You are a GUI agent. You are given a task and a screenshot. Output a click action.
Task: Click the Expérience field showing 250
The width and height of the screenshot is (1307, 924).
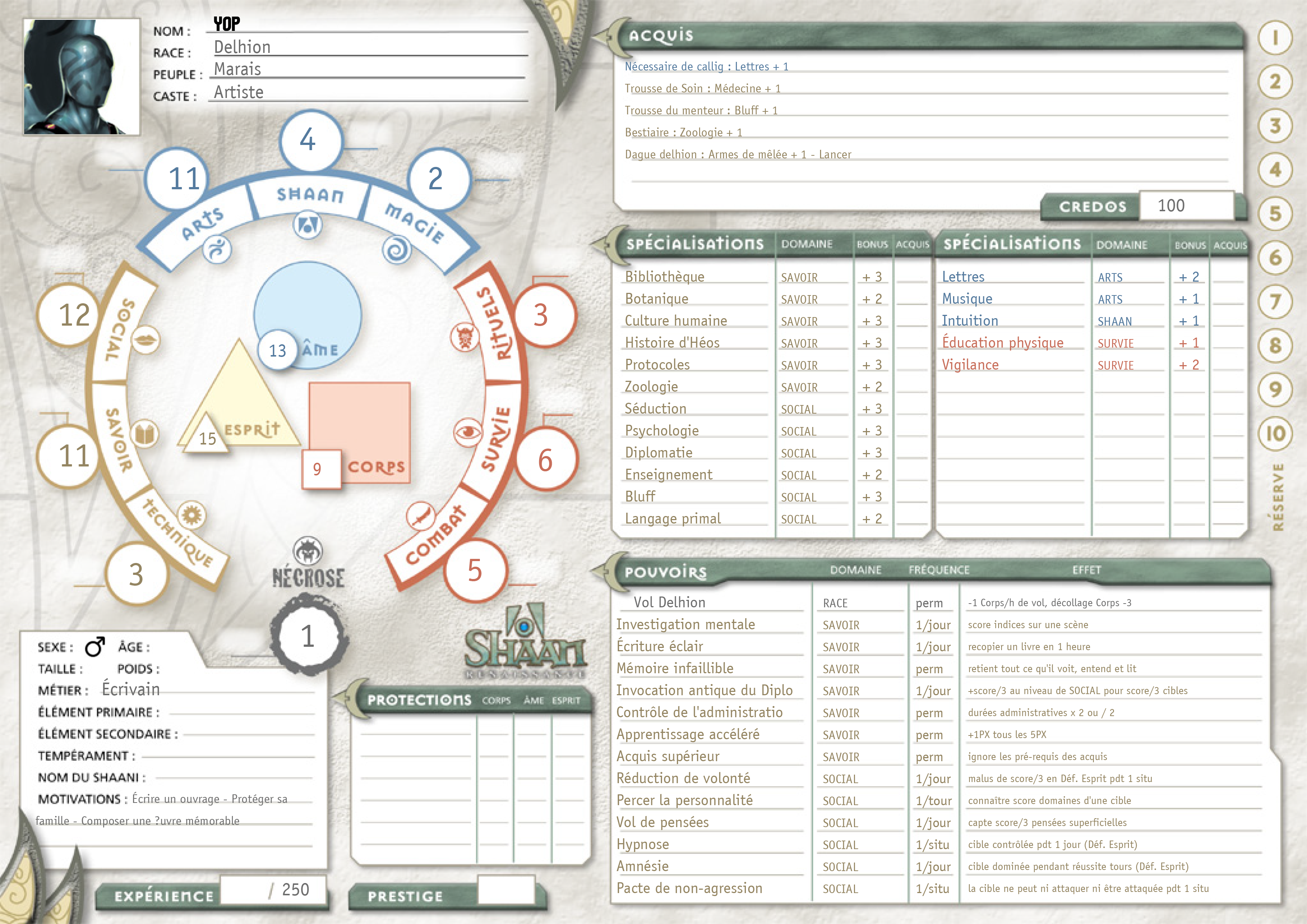(x=273, y=890)
